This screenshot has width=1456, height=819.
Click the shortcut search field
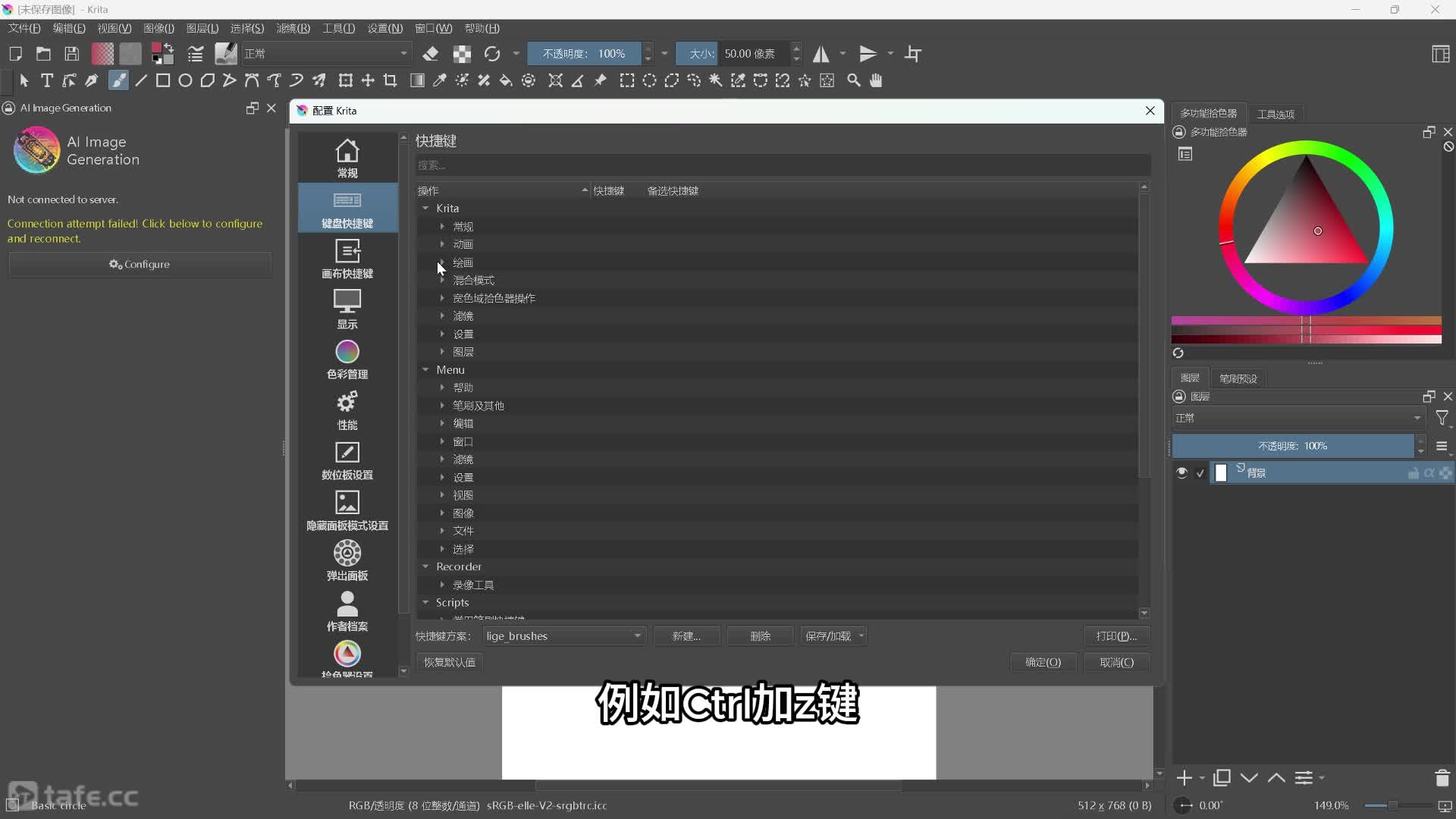783,165
